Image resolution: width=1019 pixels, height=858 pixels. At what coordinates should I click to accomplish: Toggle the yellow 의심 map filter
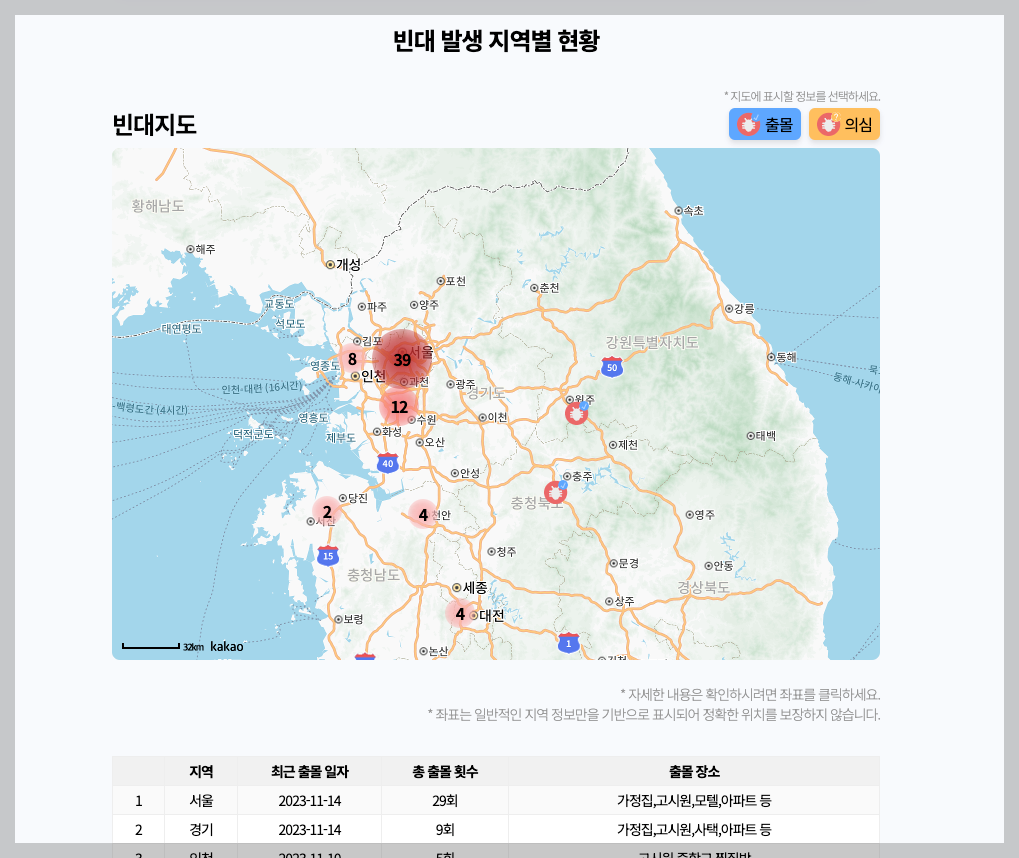coord(844,124)
